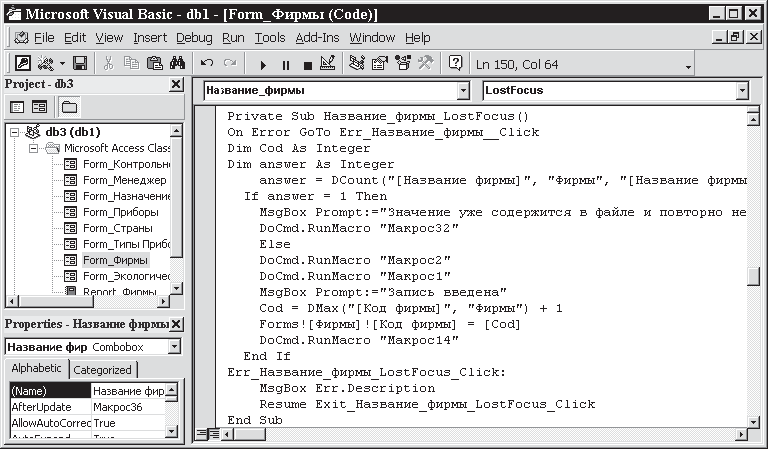
Task: Run the macro with the Run Sub button
Action: tap(263, 64)
